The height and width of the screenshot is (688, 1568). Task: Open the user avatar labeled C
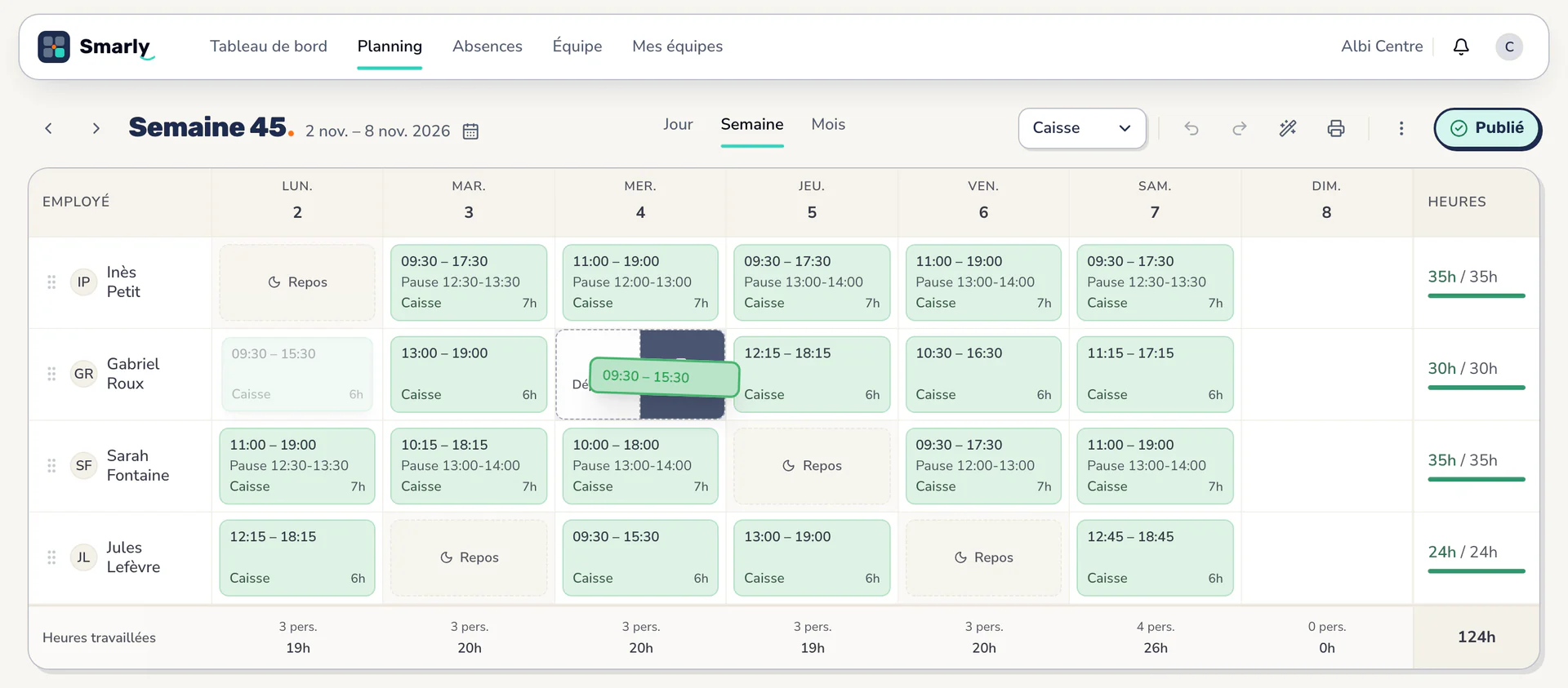tap(1509, 47)
